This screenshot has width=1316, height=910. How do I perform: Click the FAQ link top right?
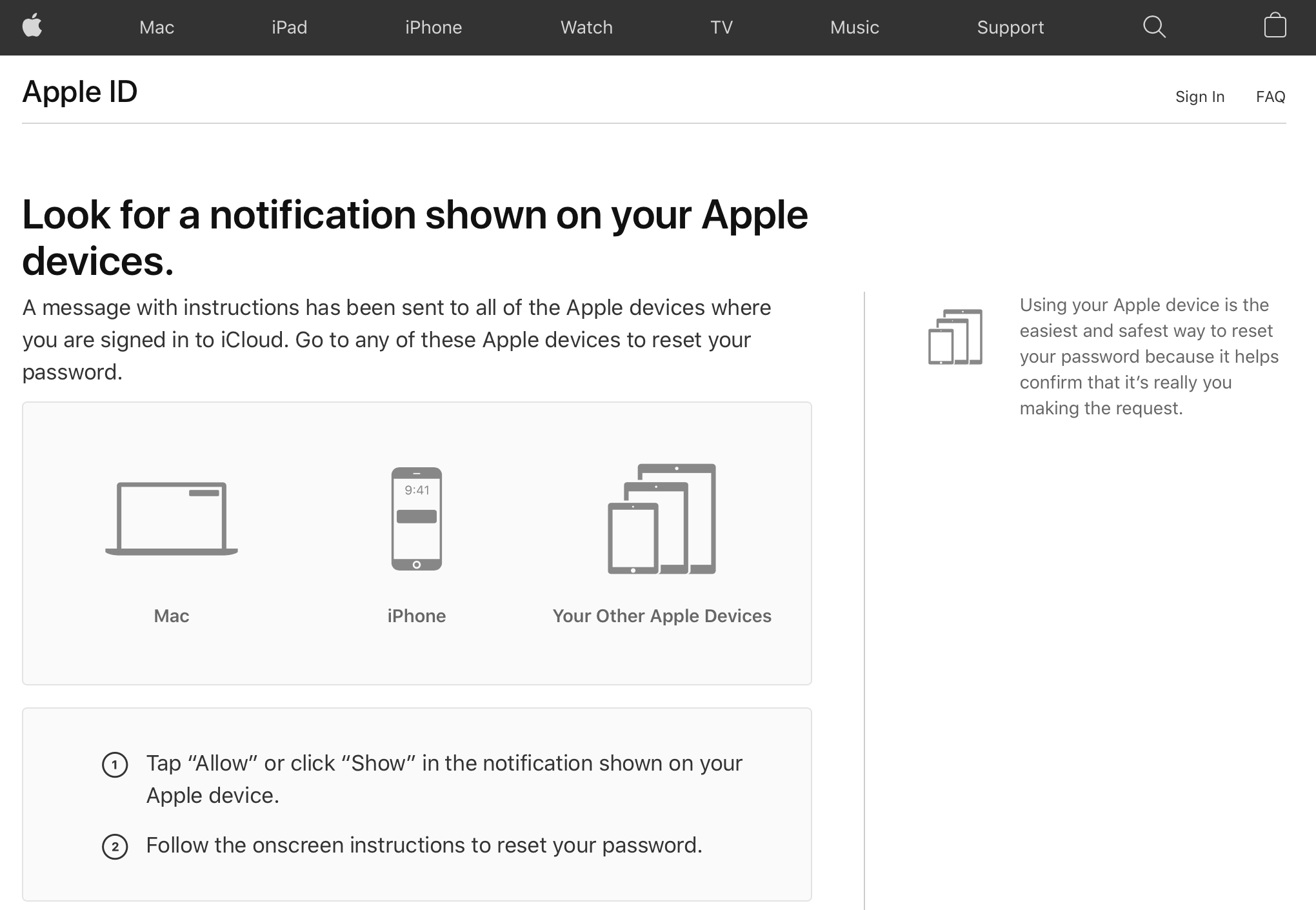coord(1271,96)
